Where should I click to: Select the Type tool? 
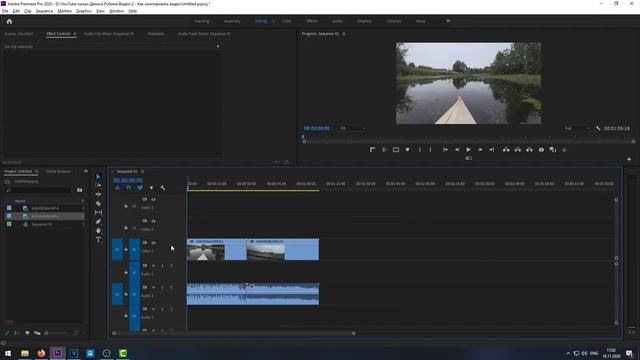pos(98,240)
